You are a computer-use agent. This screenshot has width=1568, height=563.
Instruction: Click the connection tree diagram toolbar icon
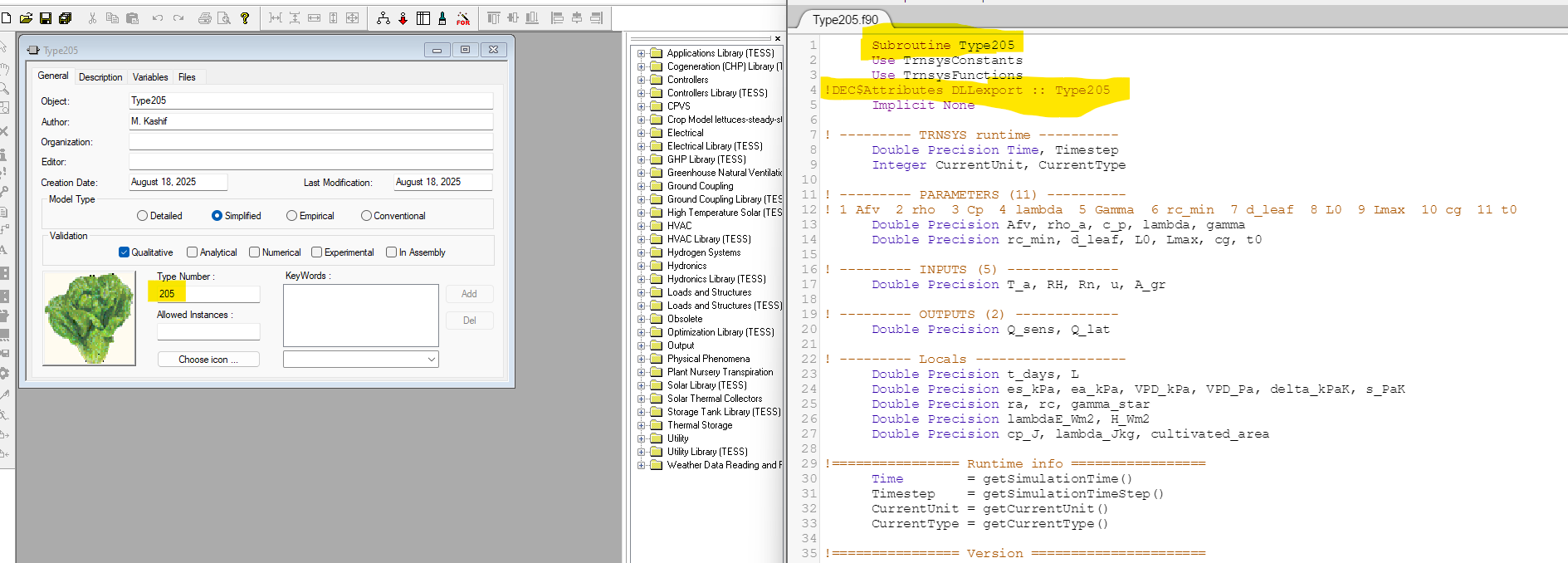coord(383,17)
